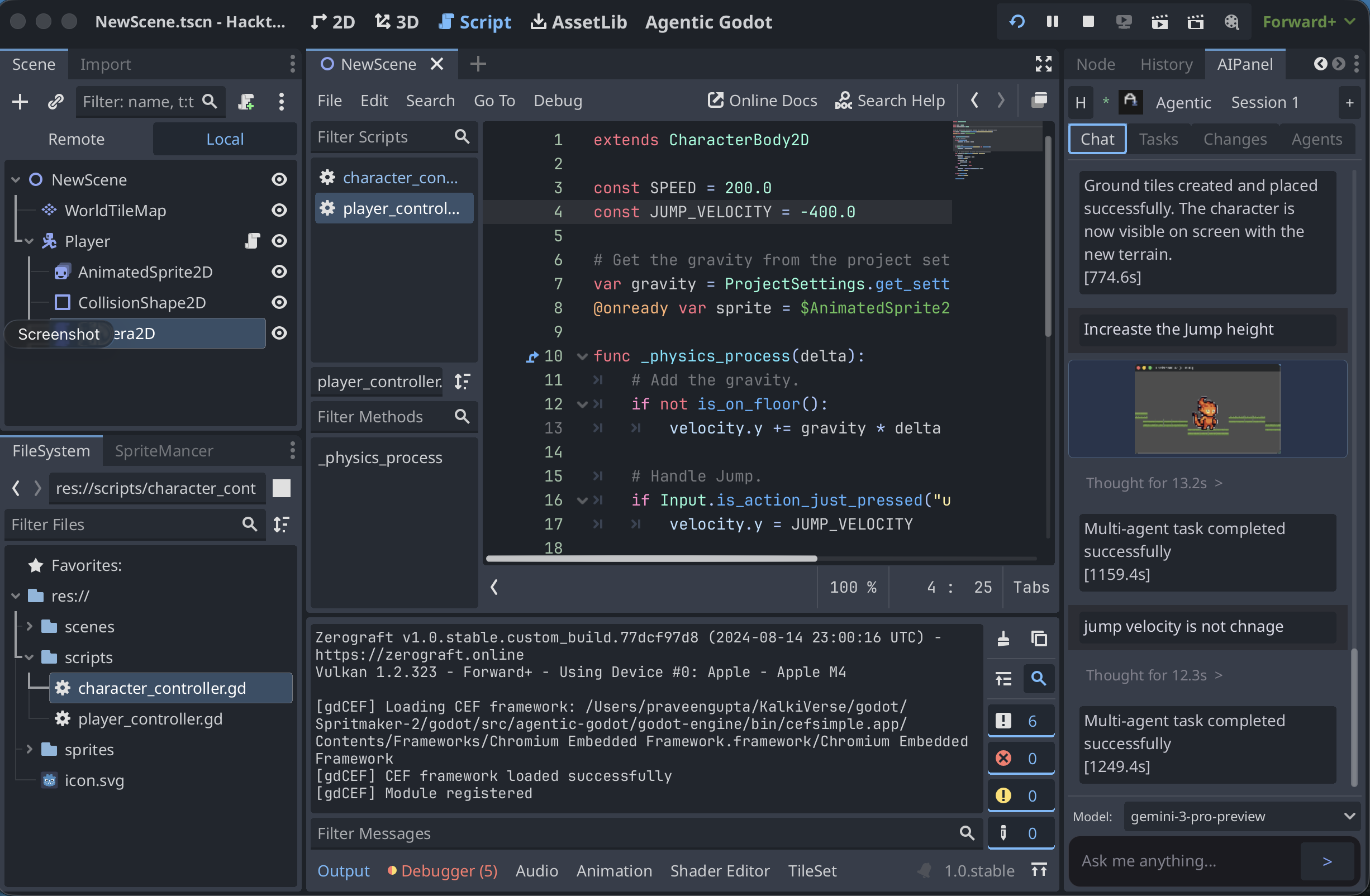1370x896 pixels.
Task: Click the clear output broom icon
Action: 1003,638
